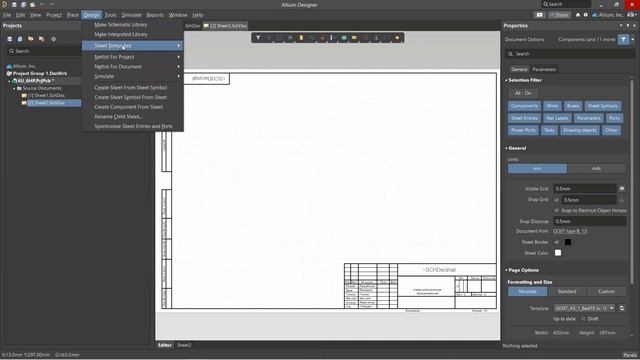Click the All - On filter button
Viewport: 640px width, 360px height.
(x=523, y=93)
